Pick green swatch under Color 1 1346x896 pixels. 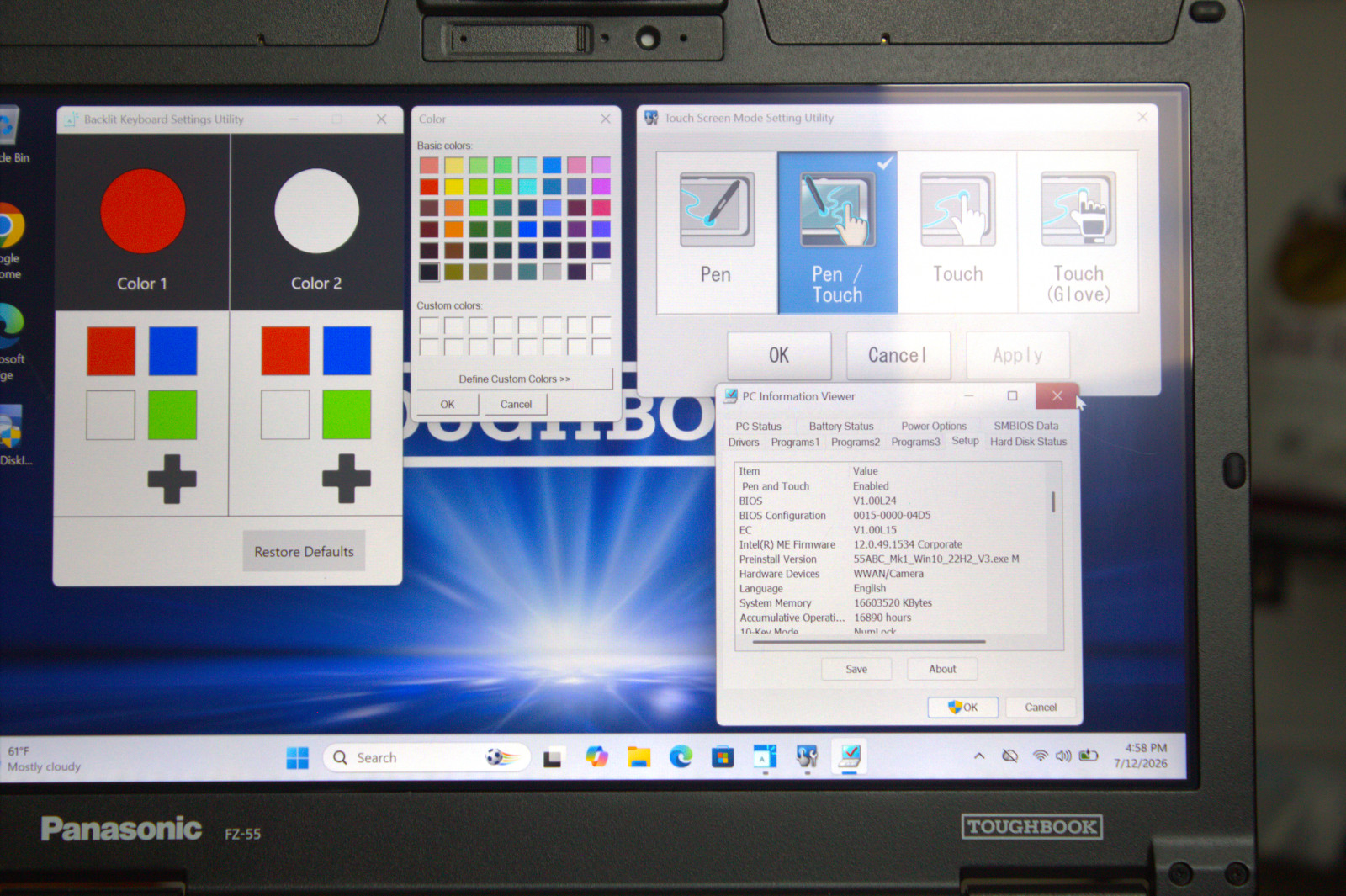tap(172, 415)
